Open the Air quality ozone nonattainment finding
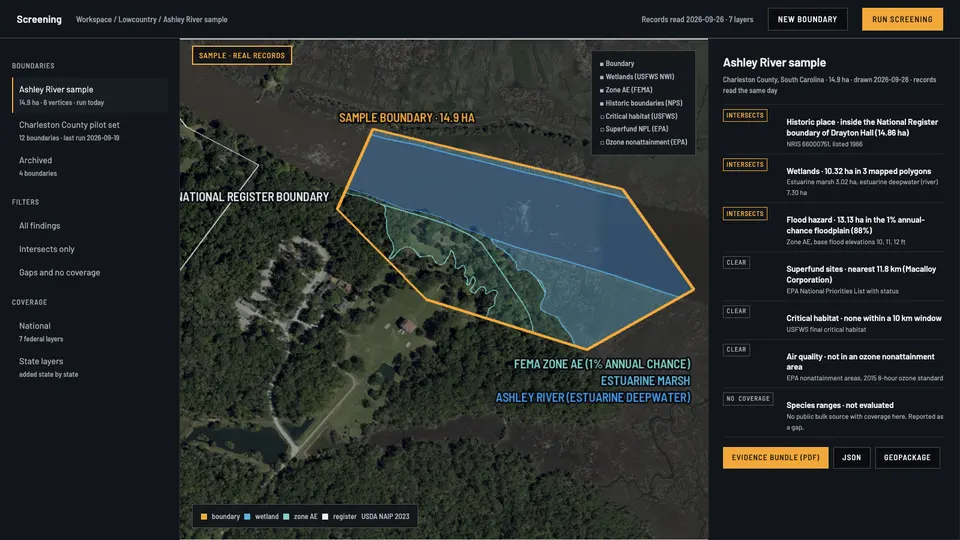Image resolution: width=960 pixels, height=540 pixels. (833, 365)
